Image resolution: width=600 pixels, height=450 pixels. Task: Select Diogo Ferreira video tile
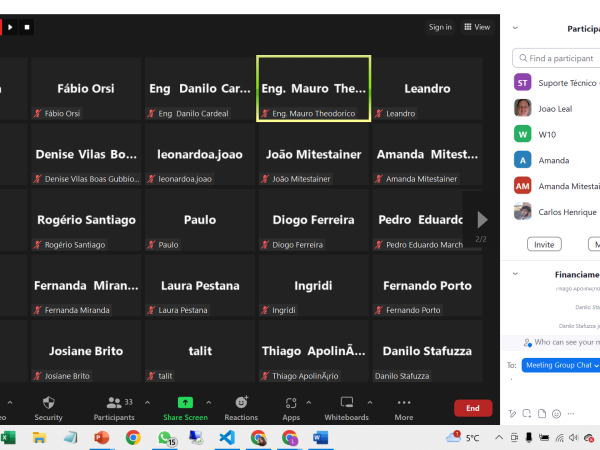[313, 220]
